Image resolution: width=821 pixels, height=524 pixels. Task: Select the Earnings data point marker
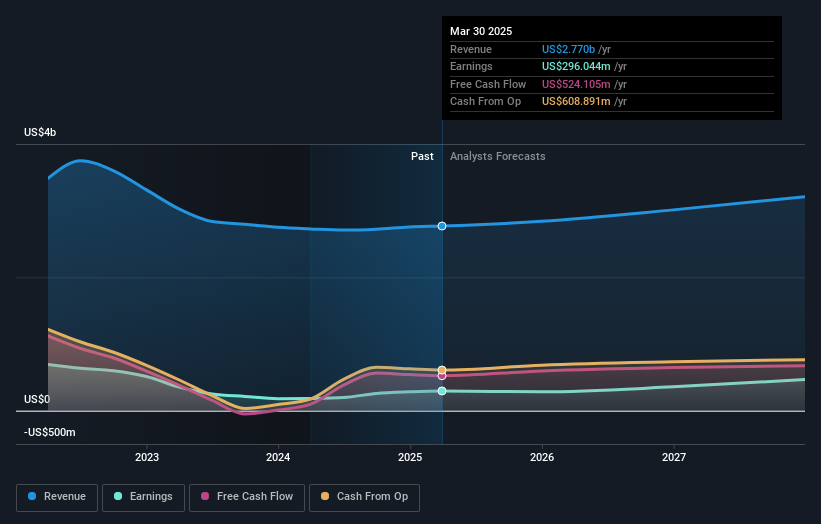point(442,391)
